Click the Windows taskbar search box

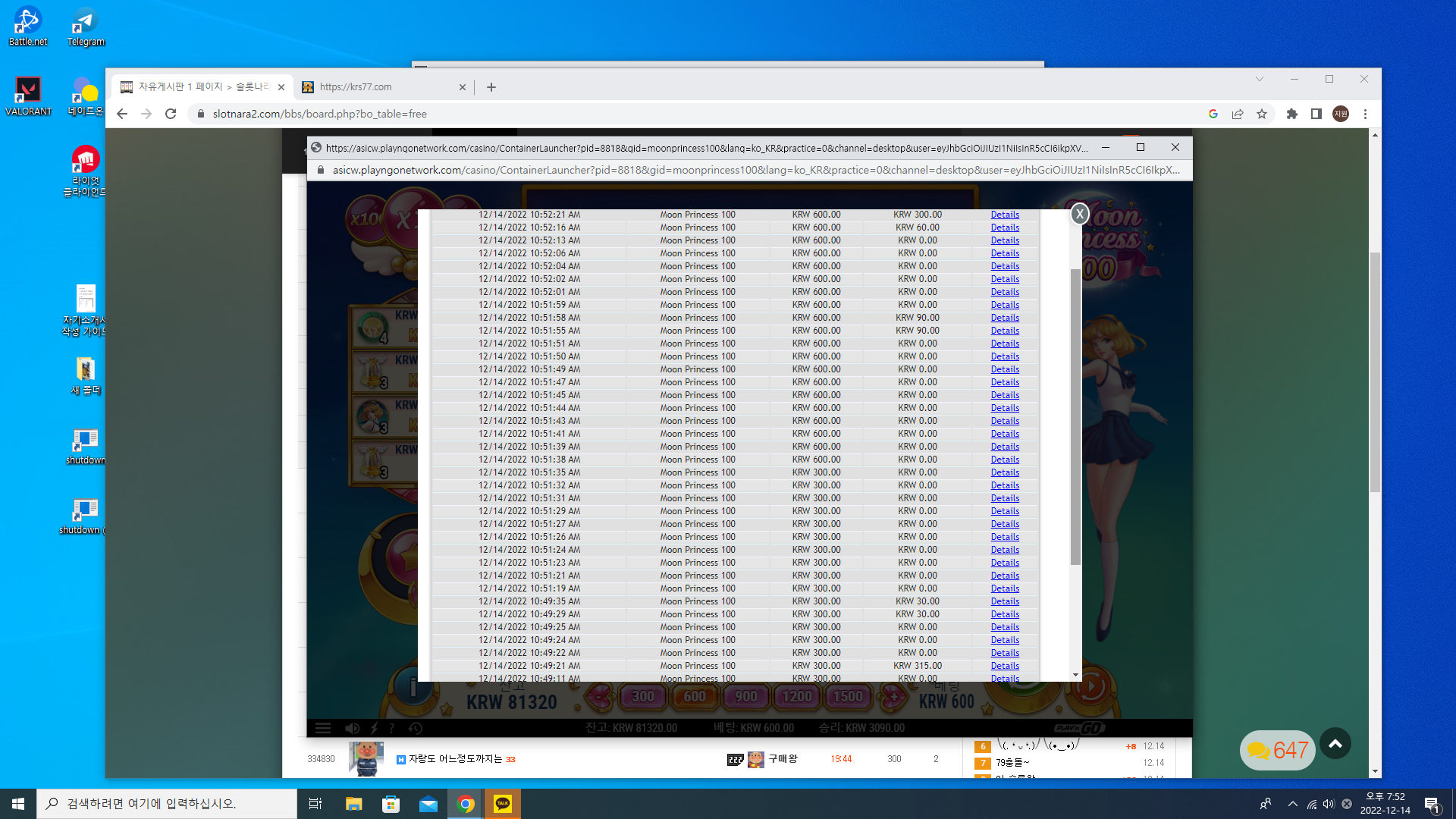point(167,804)
